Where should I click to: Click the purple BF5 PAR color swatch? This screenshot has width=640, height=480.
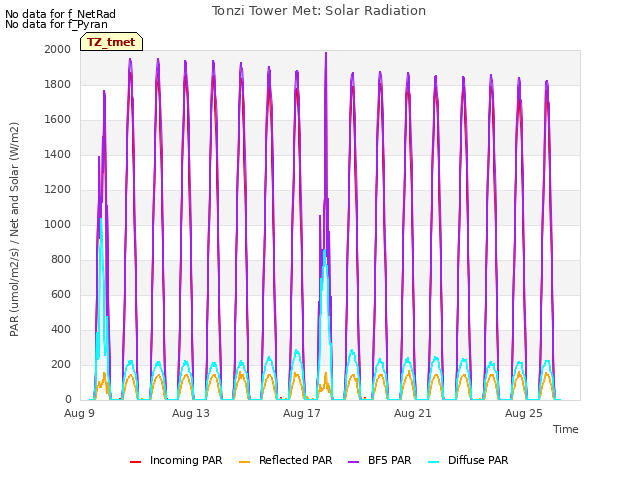[353, 462]
